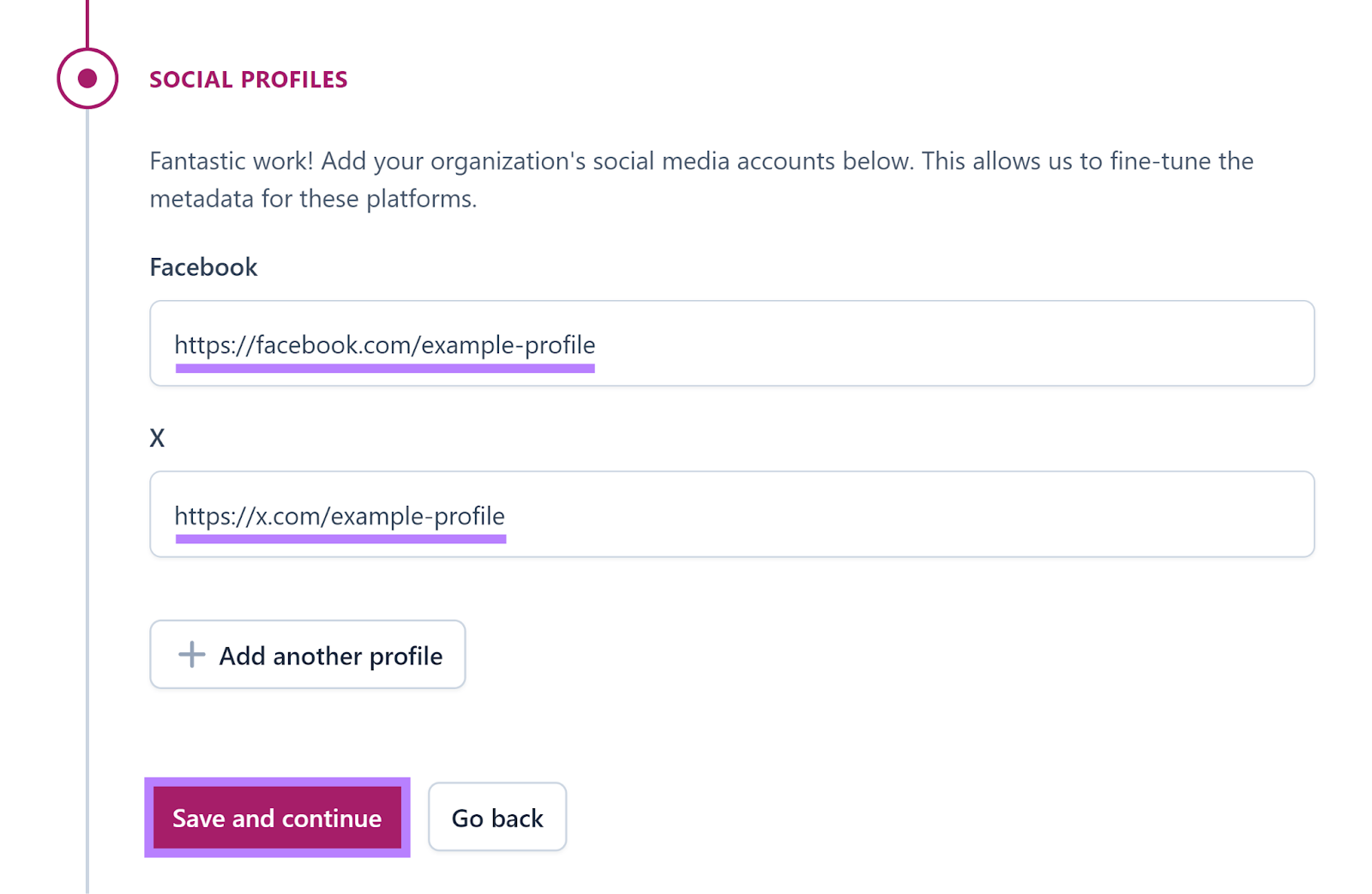Select the x.com example-profile URL text
1372x894 pixels.
(x=340, y=516)
